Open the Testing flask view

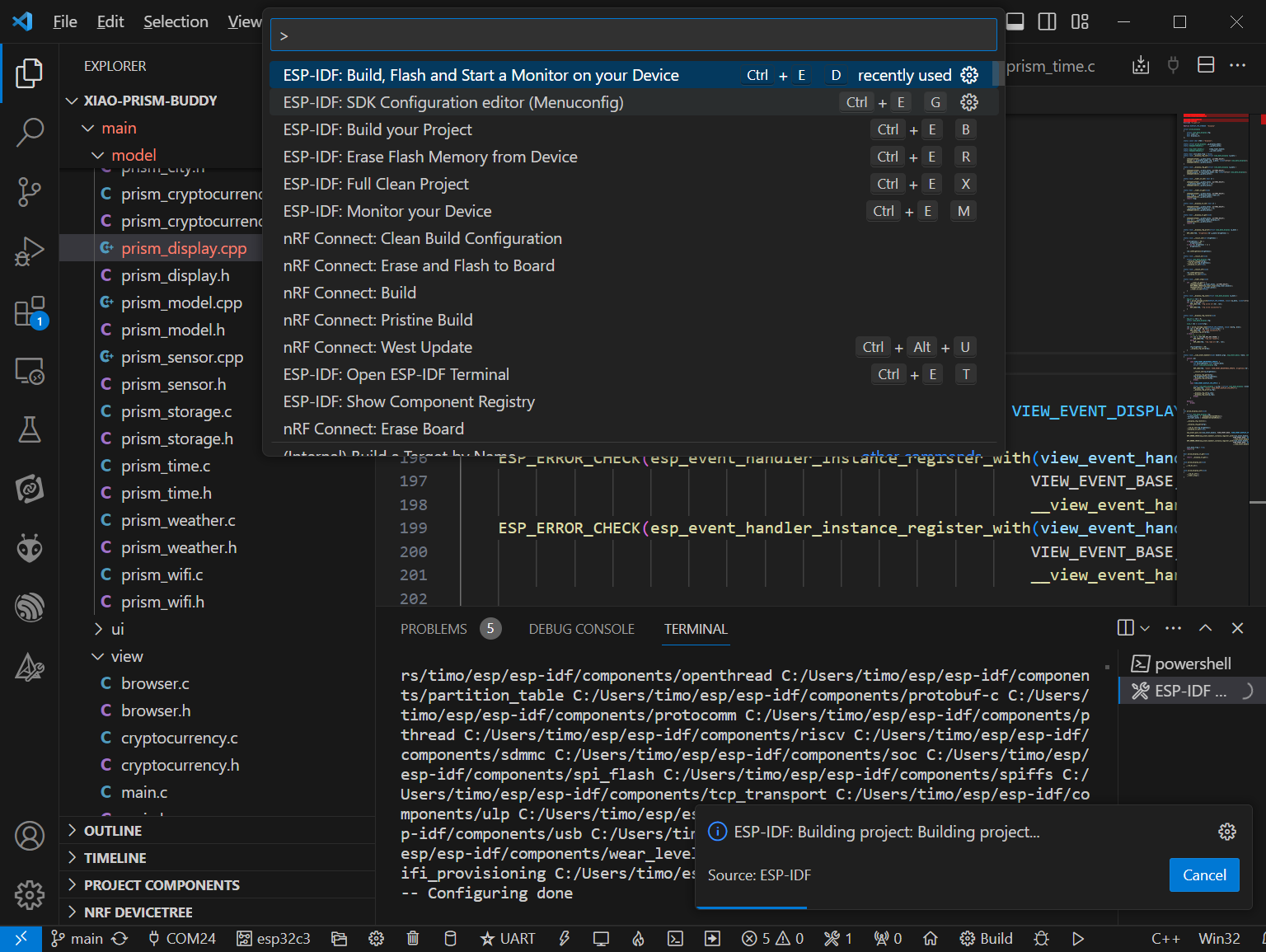(x=30, y=429)
